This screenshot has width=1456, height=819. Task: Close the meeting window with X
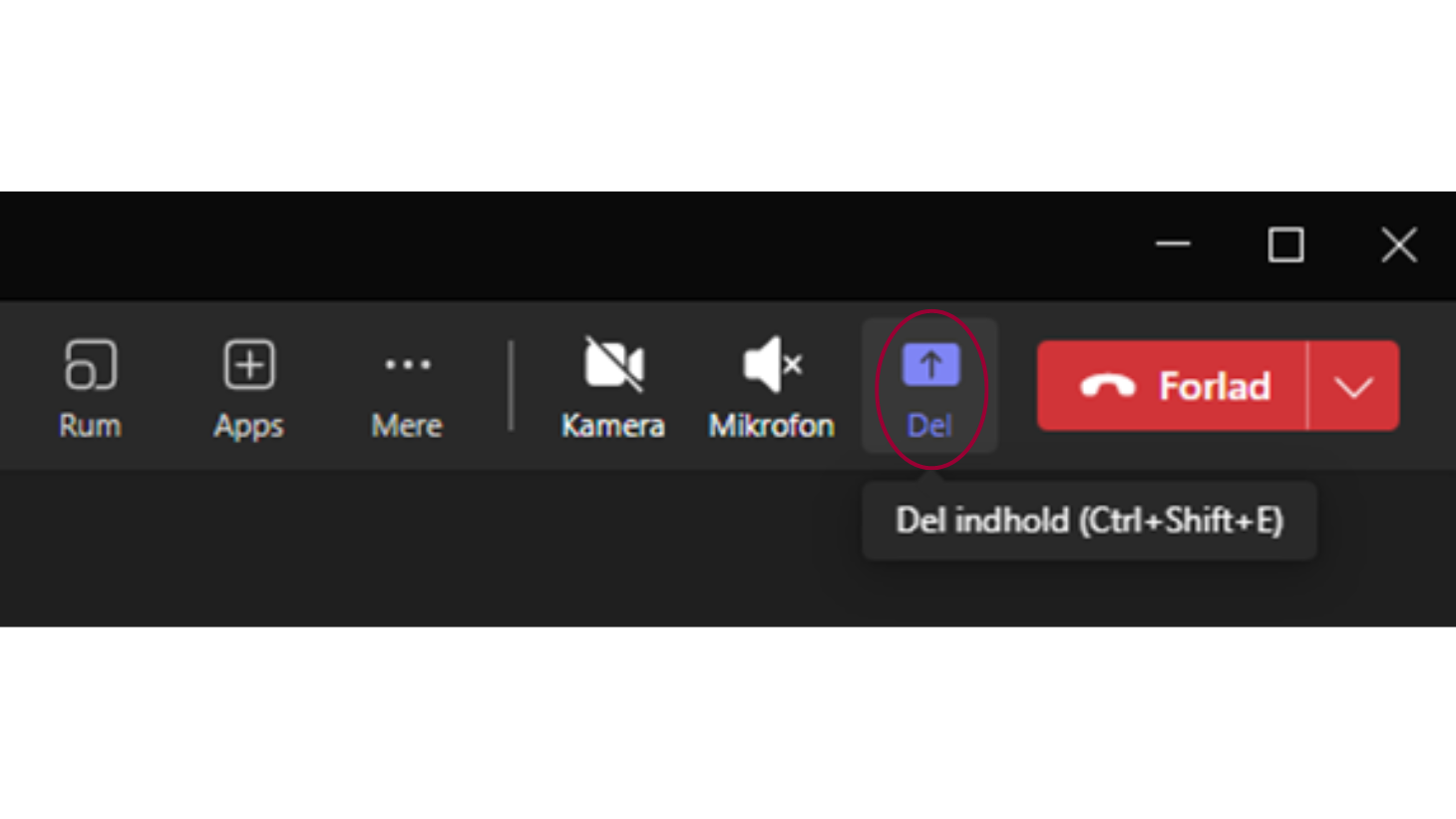click(1399, 244)
